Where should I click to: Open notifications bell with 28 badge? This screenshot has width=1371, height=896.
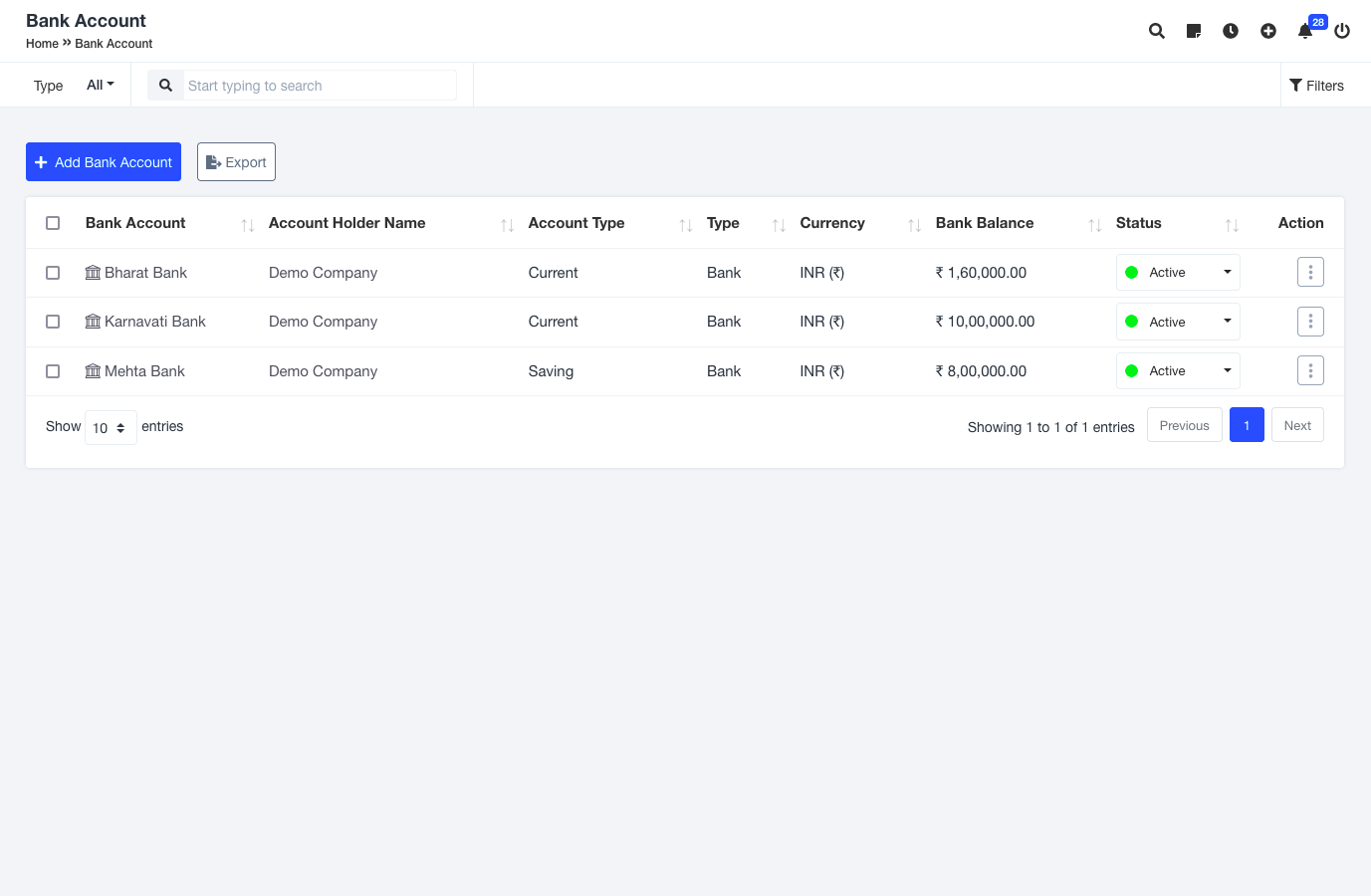[x=1305, y=31]
